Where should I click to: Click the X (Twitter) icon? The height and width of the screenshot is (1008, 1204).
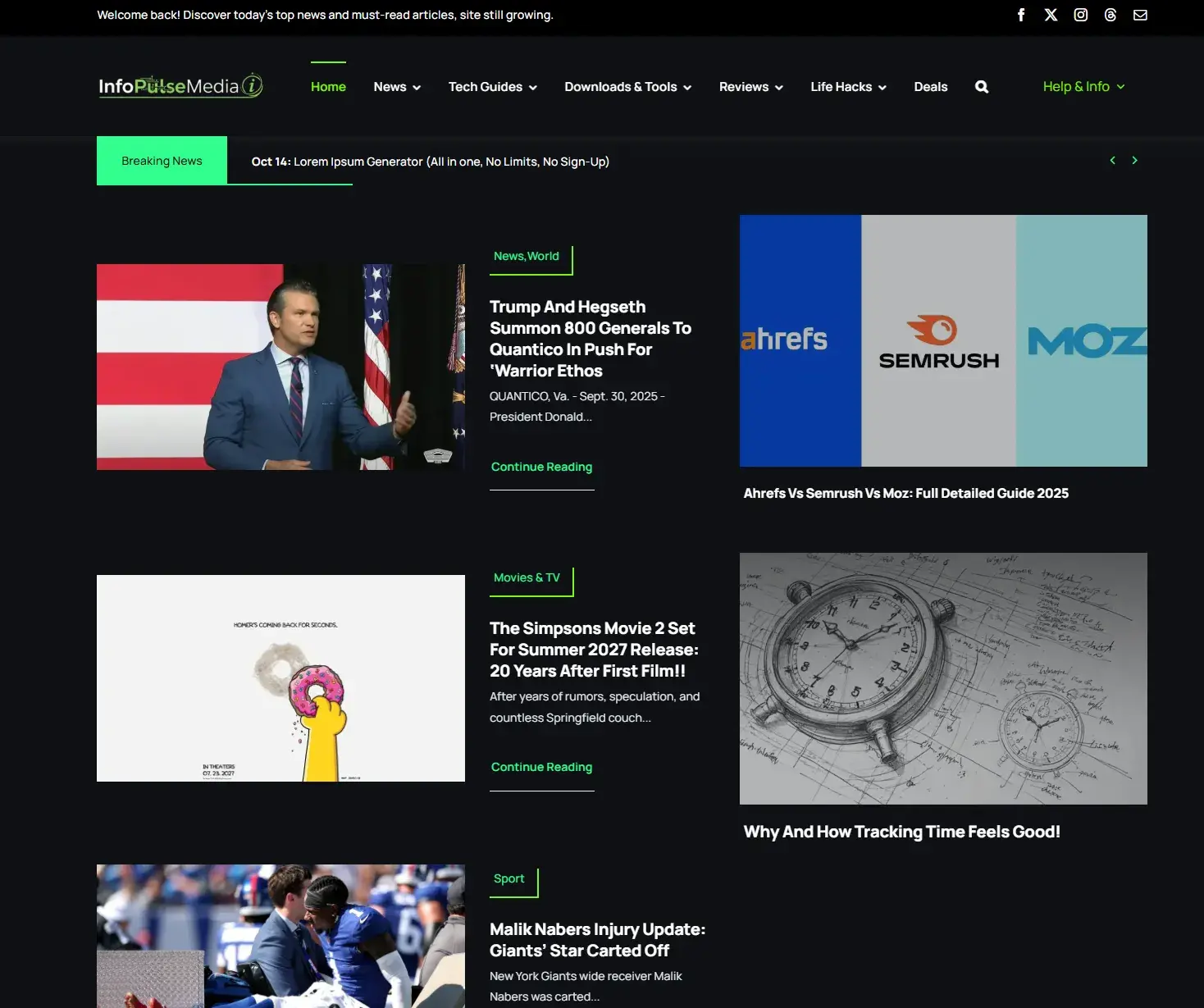pos(1051,15)
